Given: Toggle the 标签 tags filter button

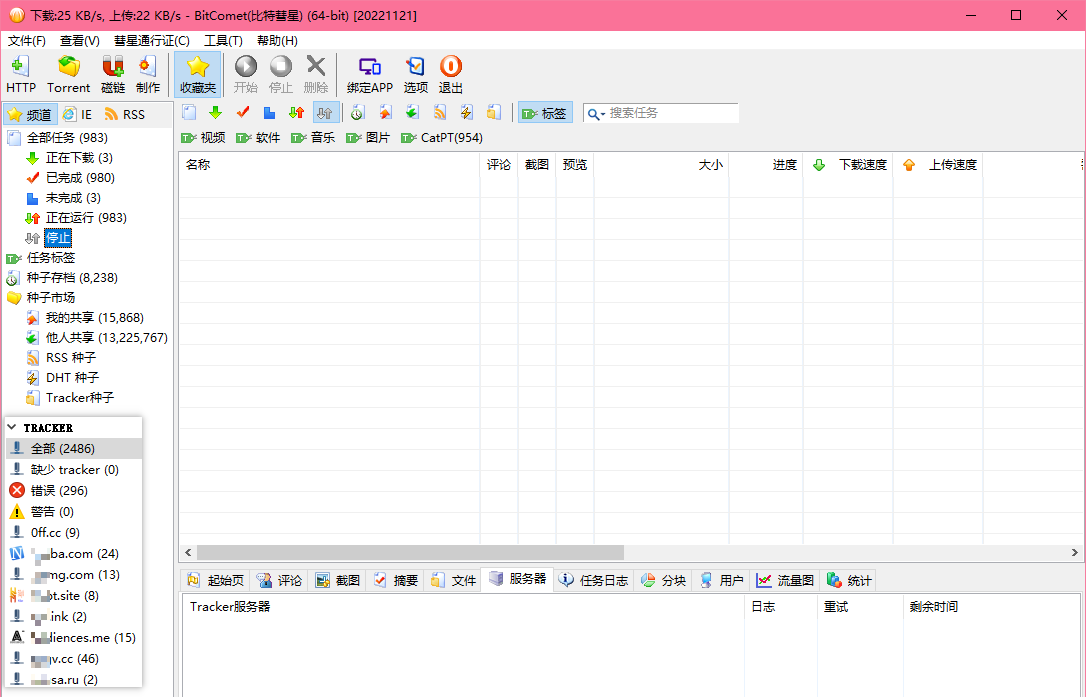Looking at the screenshot, I should pyautogui.click(x=544, y=113).
